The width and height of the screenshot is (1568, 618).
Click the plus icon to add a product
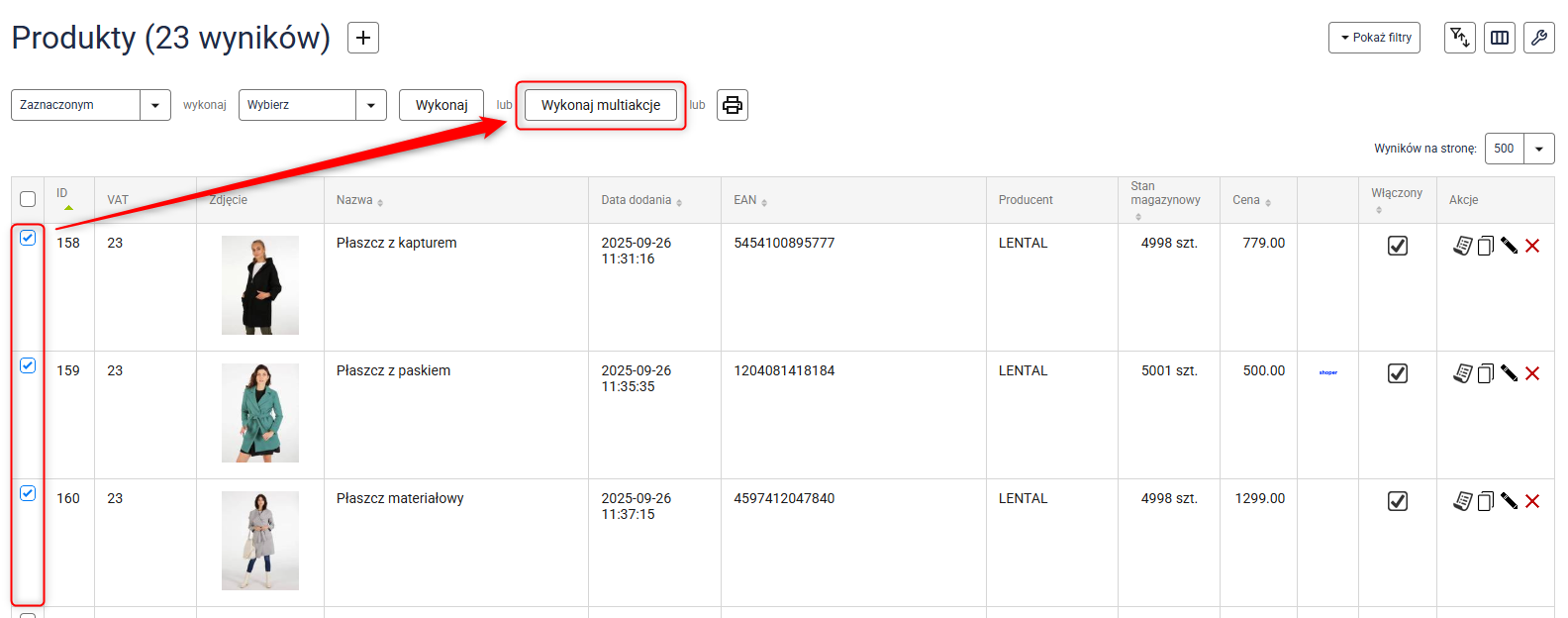coord(363,38)
